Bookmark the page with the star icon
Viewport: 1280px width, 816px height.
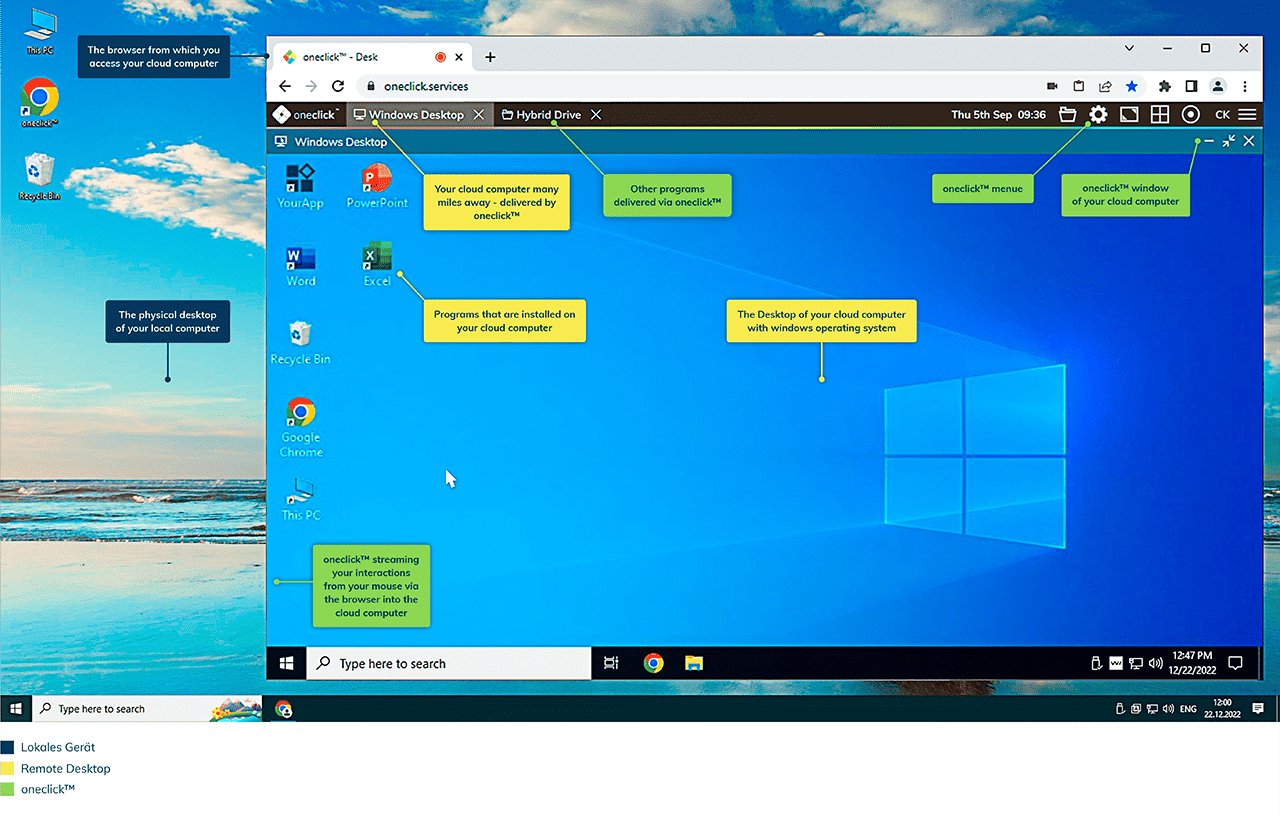[1131, 86]
